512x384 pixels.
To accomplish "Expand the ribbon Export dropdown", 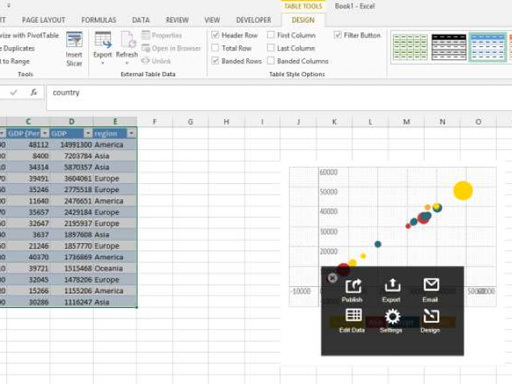I will point(103,63).
